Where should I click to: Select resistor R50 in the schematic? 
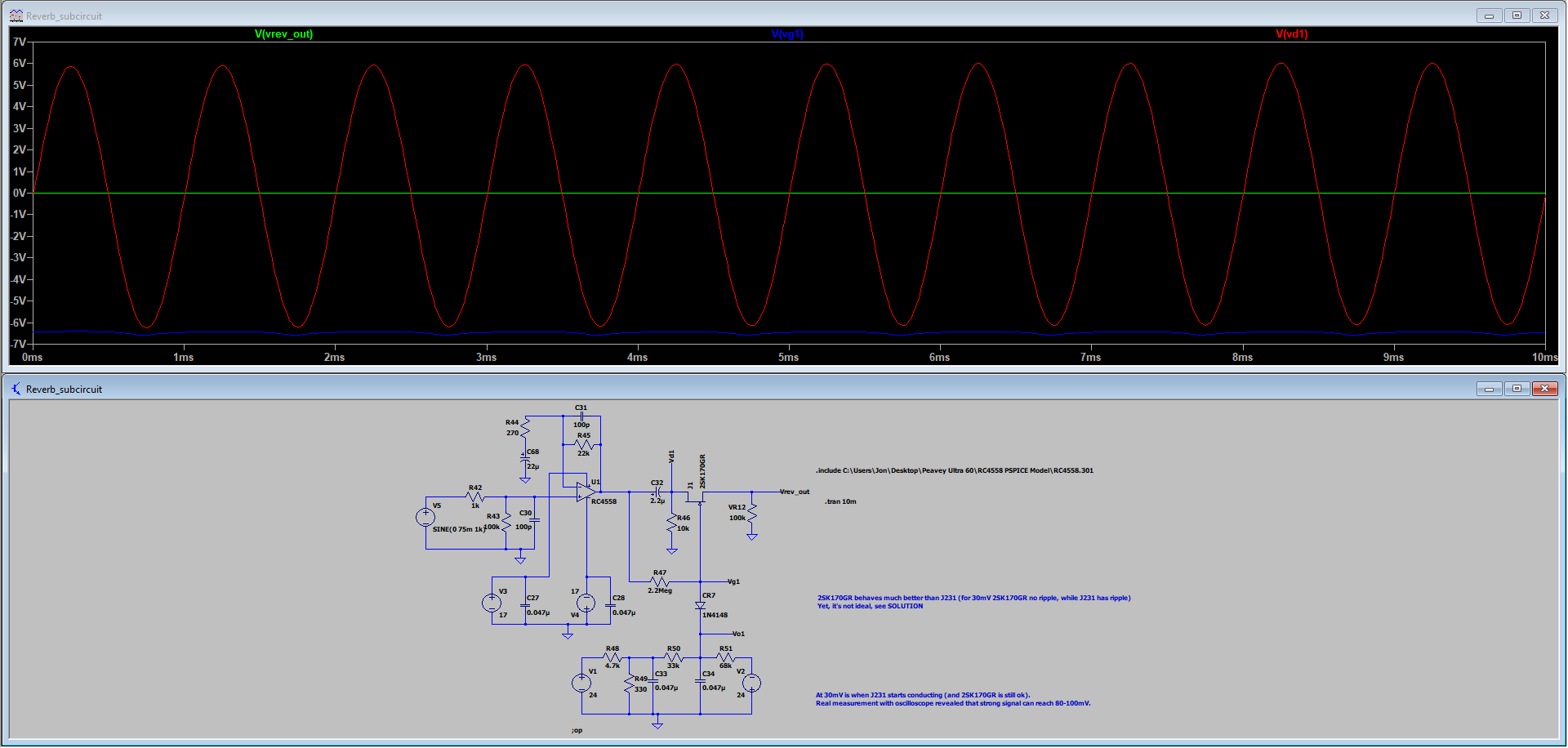tap(674, 657)
